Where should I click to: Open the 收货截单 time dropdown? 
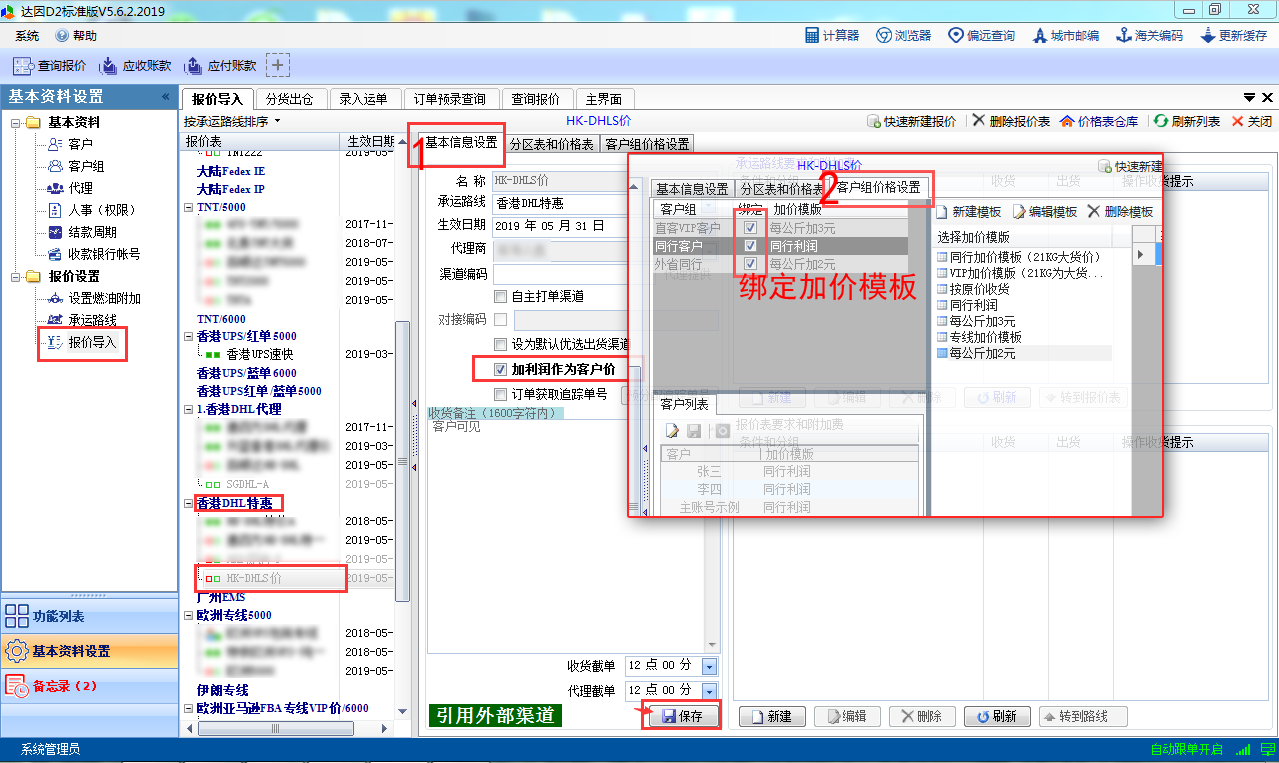pos(710,666)
